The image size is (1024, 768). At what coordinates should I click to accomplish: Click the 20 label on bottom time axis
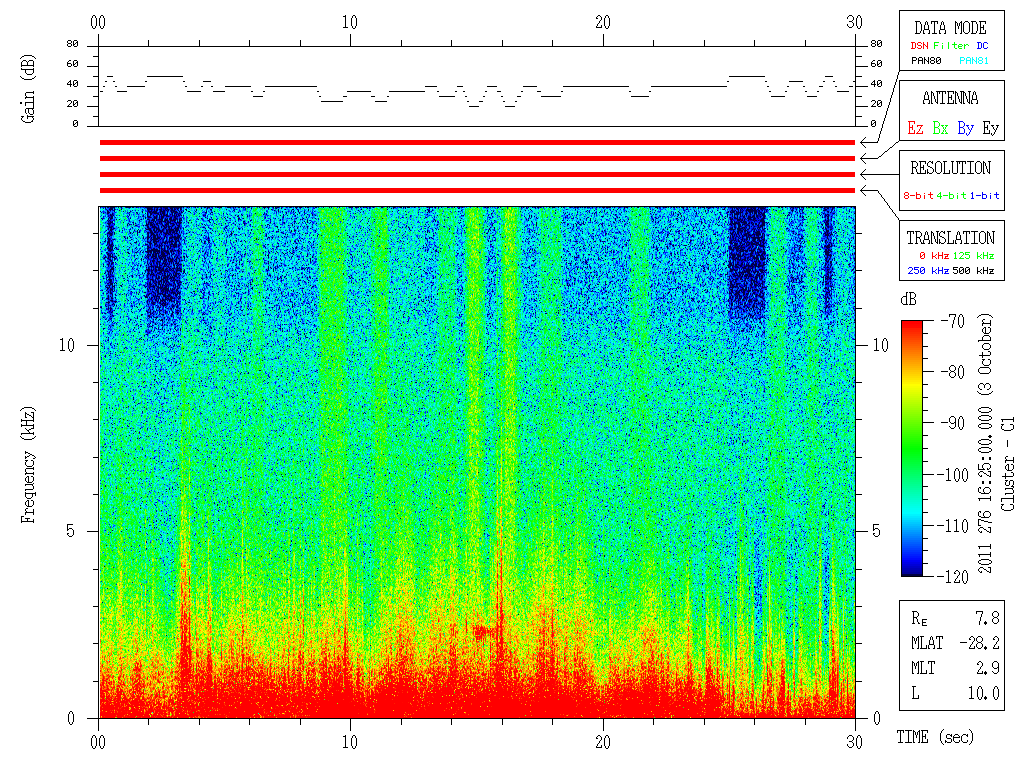(603, 742)
